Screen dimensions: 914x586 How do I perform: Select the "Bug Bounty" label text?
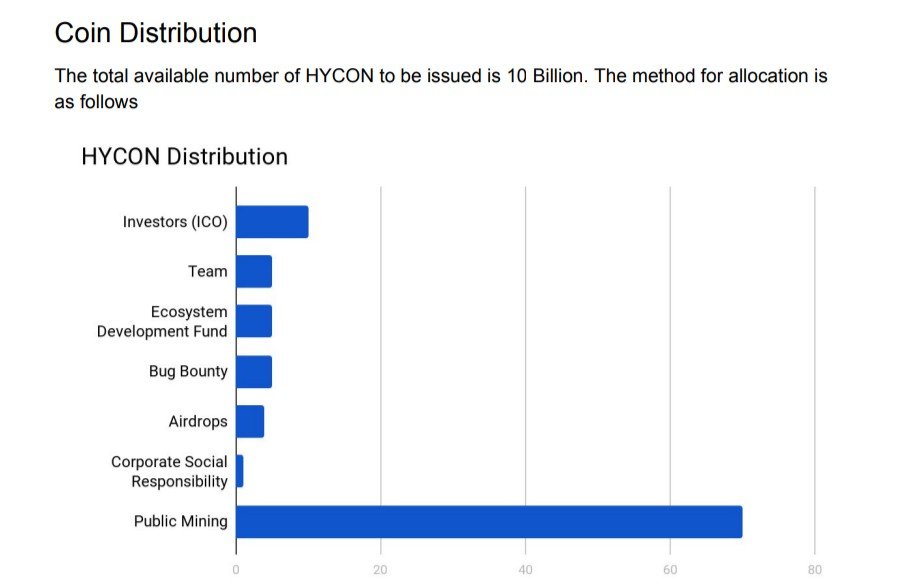click(x=188, y=371)
